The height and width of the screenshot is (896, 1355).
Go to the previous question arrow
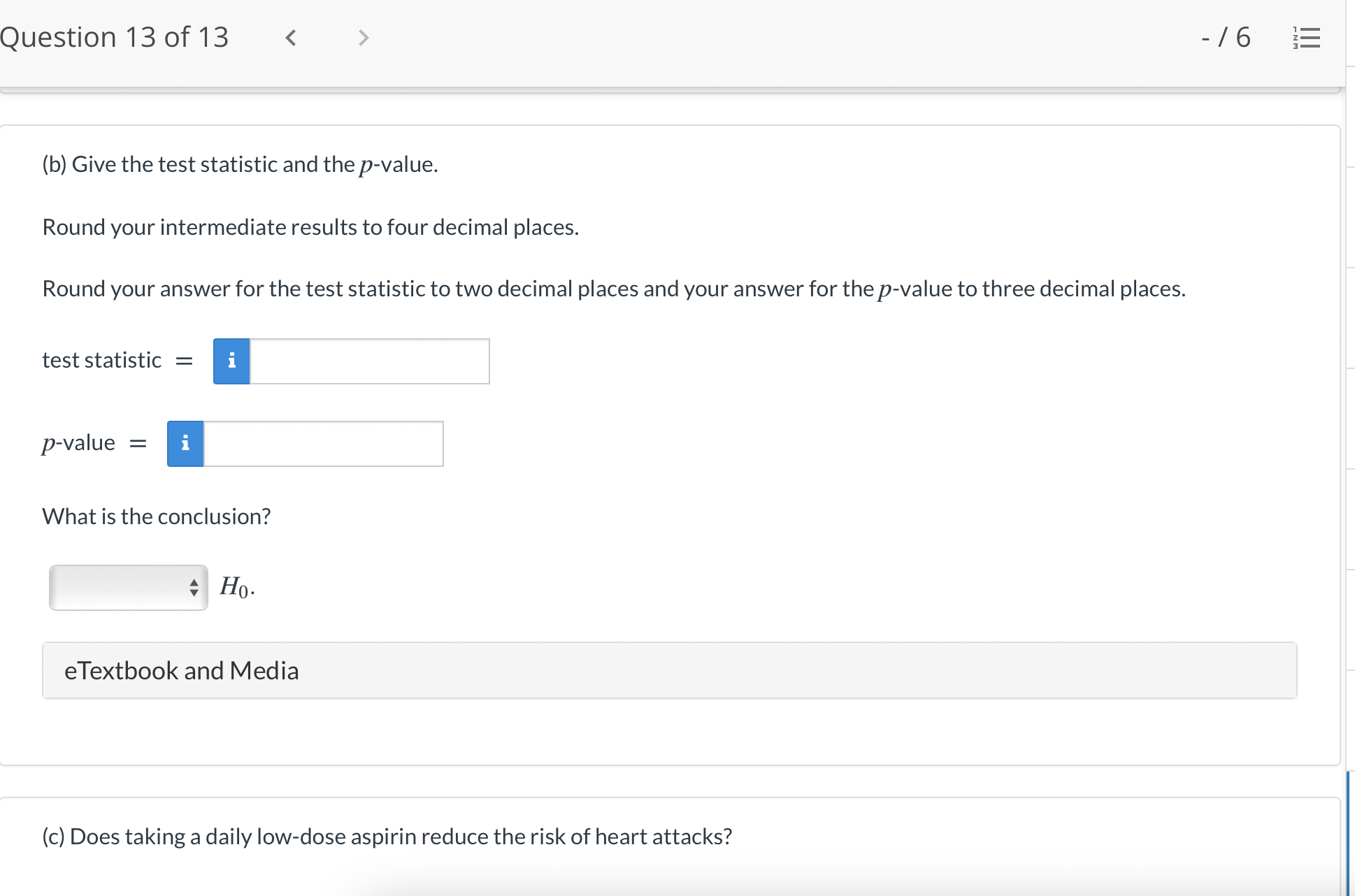tap(291, 38)
